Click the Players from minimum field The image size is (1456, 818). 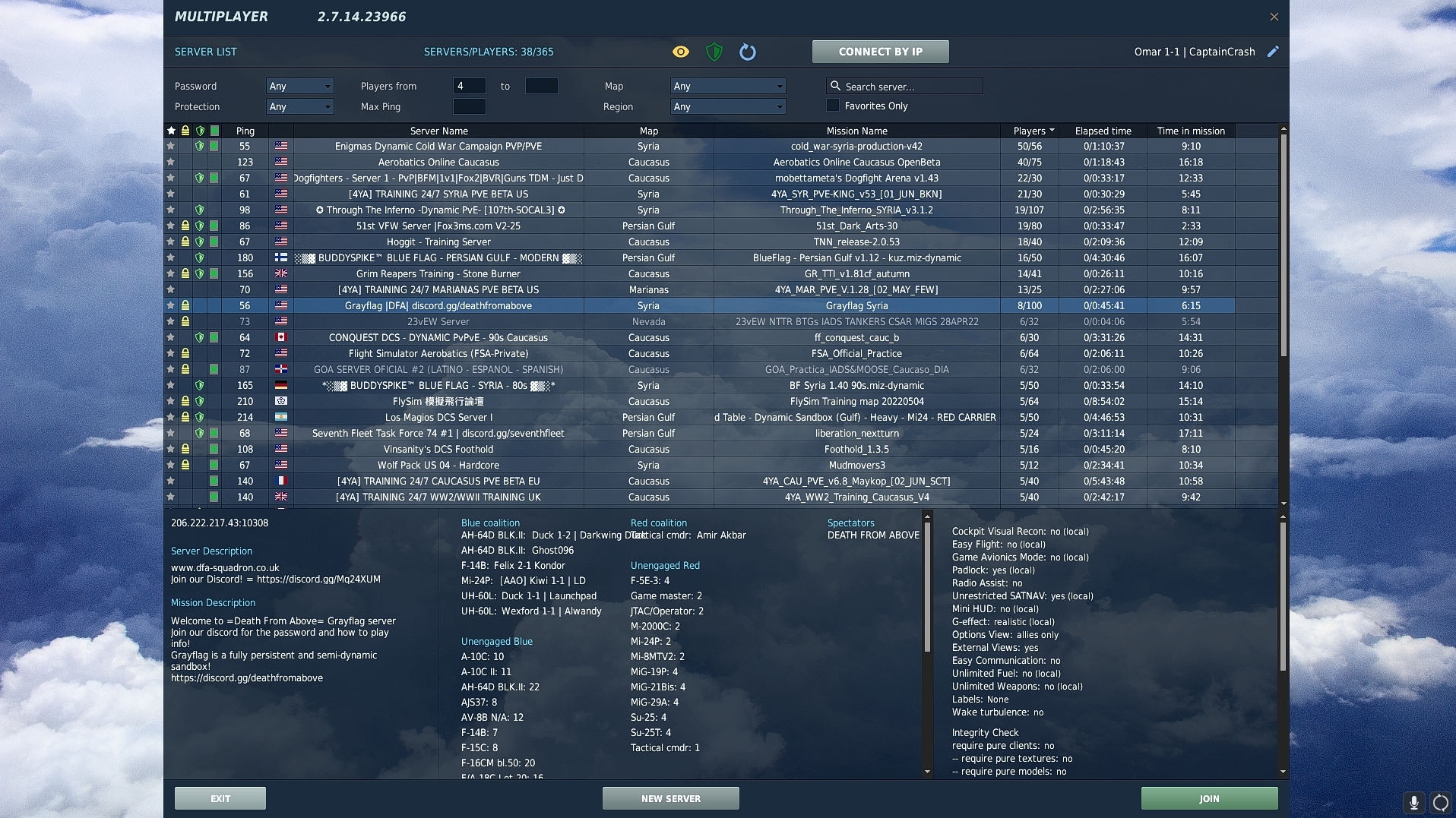tap(469, 86)
